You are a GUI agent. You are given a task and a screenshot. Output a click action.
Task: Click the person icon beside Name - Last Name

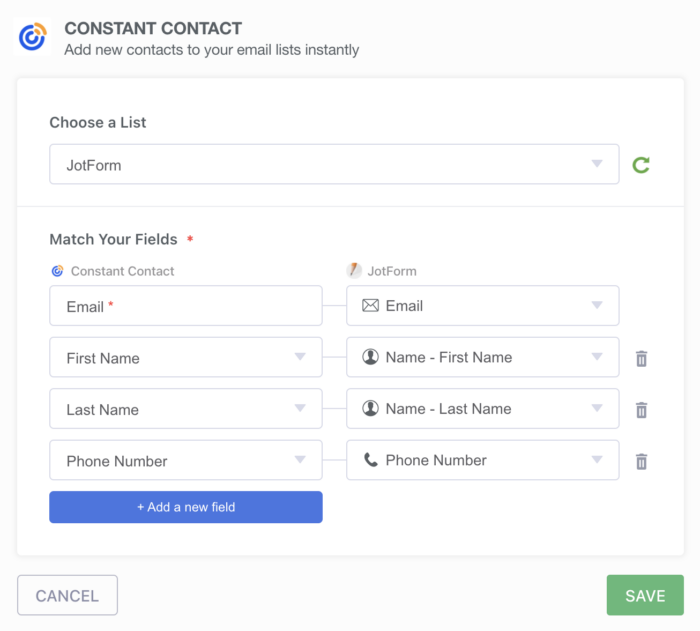[x=370, y=409]
